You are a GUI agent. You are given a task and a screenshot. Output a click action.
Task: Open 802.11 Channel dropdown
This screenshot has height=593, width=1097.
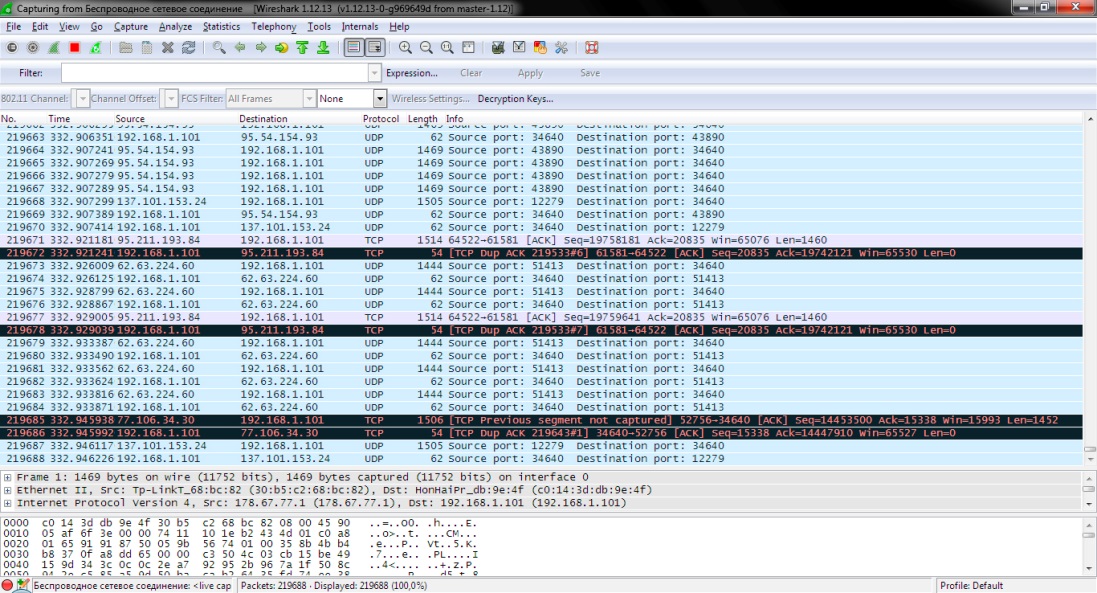[83, 99]
